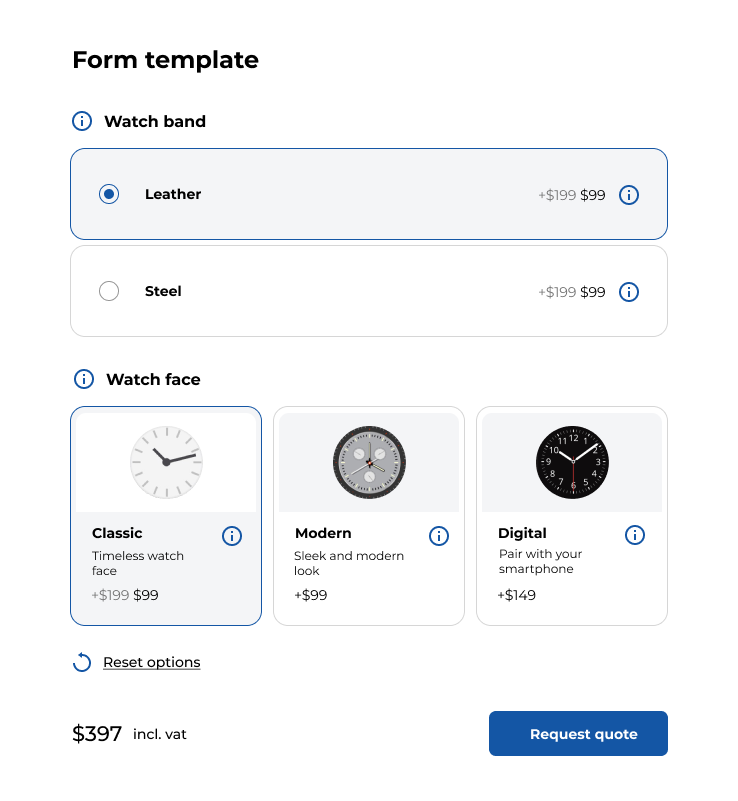
Task: Click the Request quote button
Action: coord(578,734)
